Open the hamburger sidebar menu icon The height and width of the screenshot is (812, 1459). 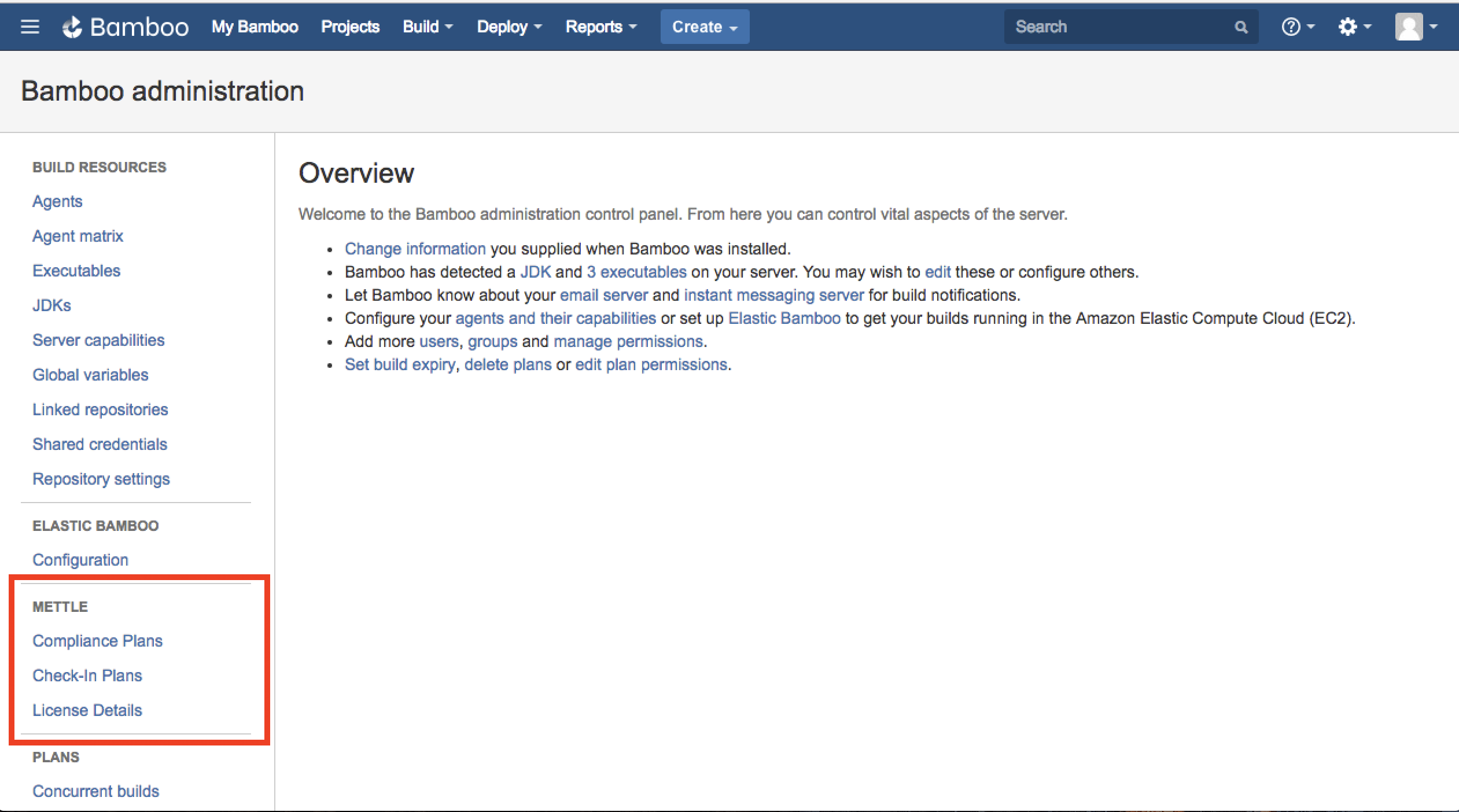point(30,27)
